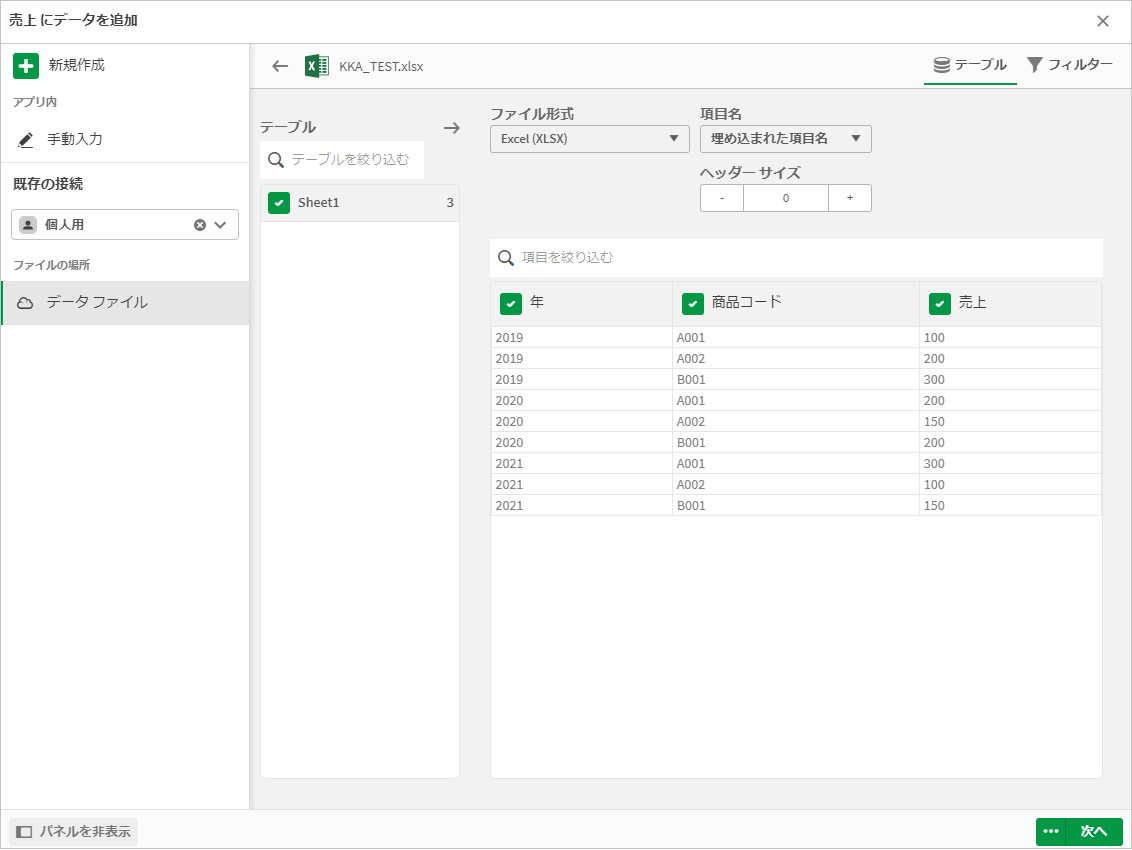The height and width of the screenshot is (850, 1132).
Task: Uncheck the Sheet1 table checkbox
Action: (x=279, y=203)
